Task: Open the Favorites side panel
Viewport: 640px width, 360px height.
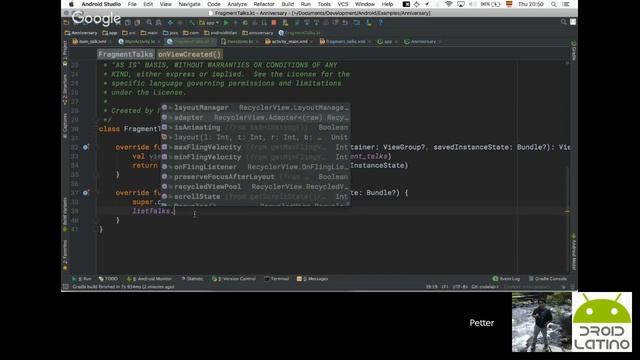Action: (65, 255)
